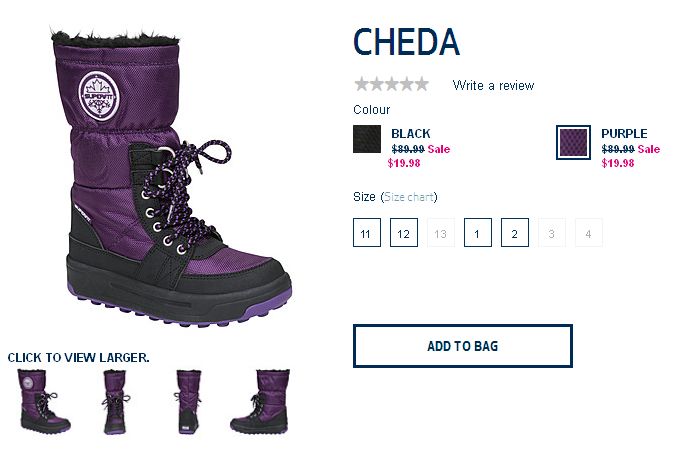Click the unavailable size 4 box
This screenshot has width=677, height=452.
click(588, 234)
